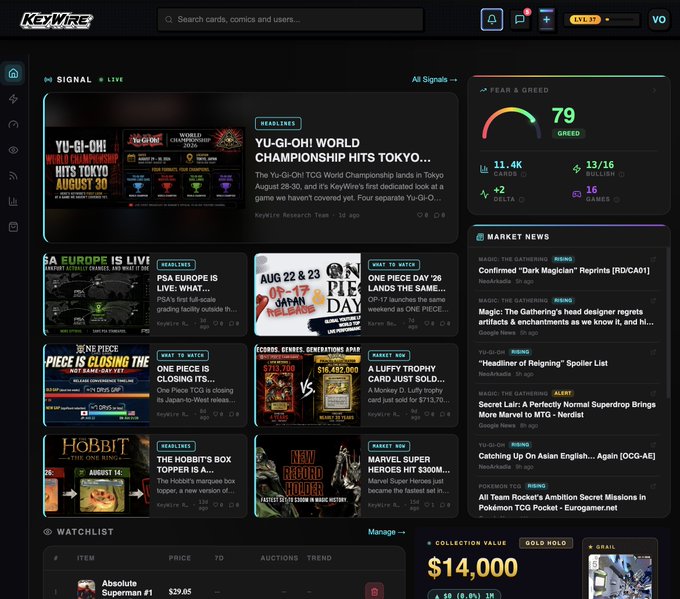This screenshot has height=599, width=680.
Task: Click info icon next to CARDS
Action: point(523,174)
